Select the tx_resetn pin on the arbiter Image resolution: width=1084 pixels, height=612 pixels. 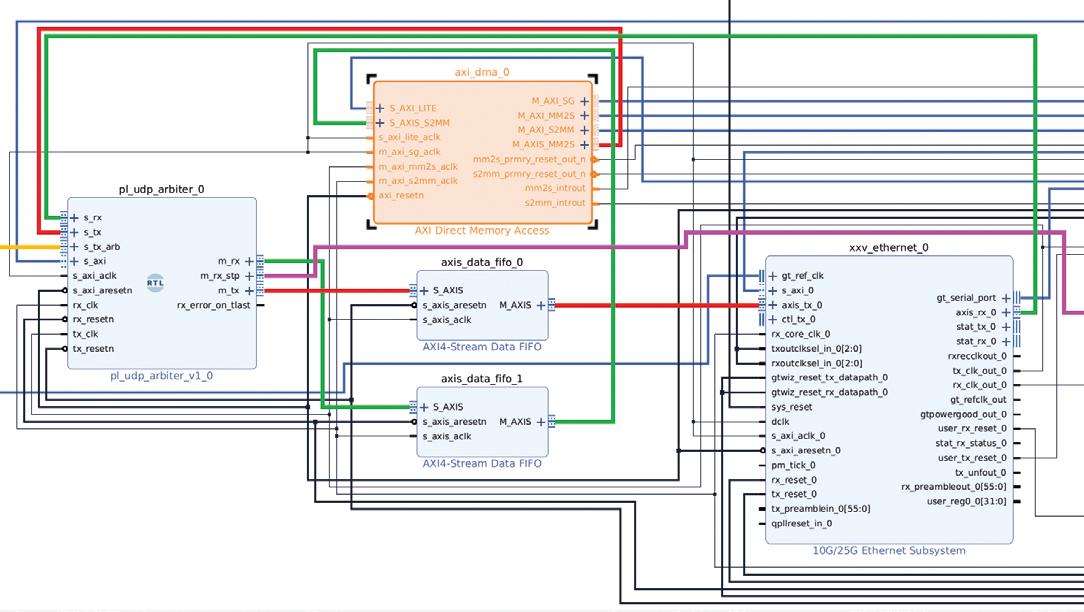tap(93, 349)
